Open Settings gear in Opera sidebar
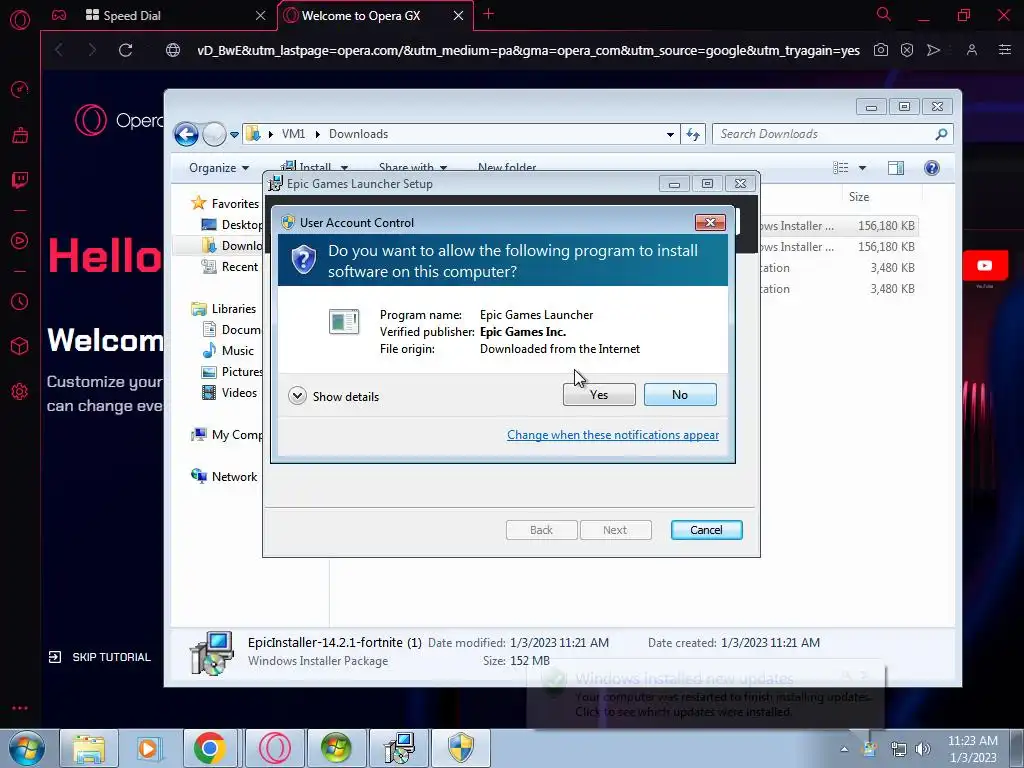 tap(20, 391)
